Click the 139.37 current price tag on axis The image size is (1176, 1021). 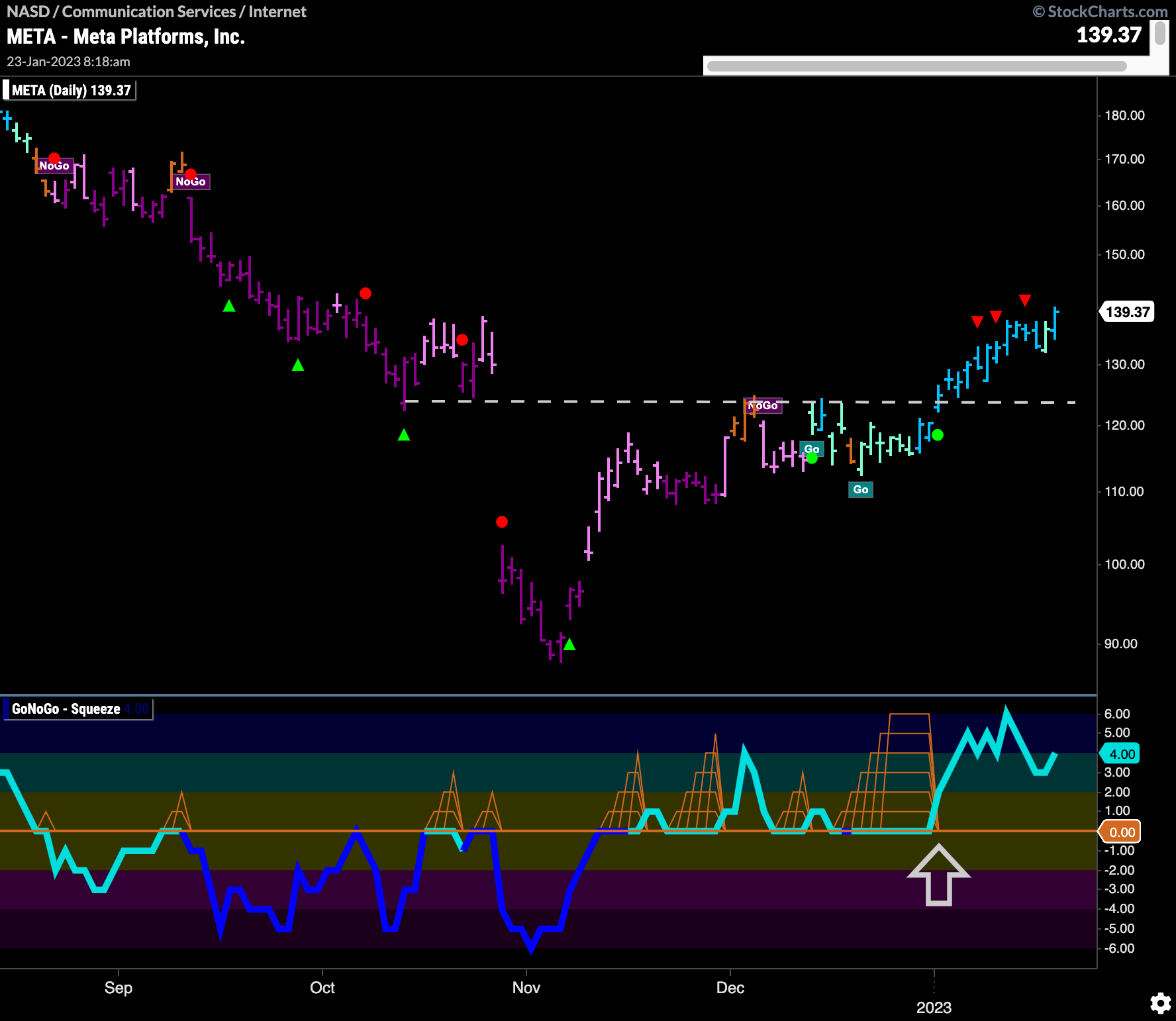[x=1128, y=312]
